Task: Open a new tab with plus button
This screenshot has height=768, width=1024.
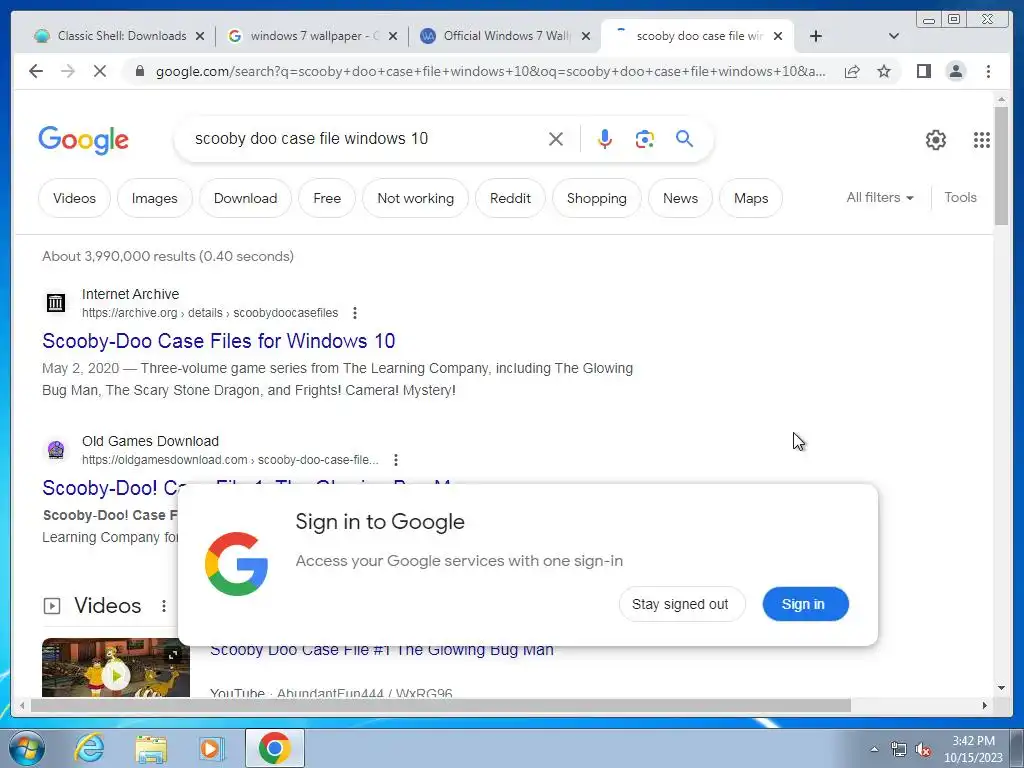Action: click(816, 36)
